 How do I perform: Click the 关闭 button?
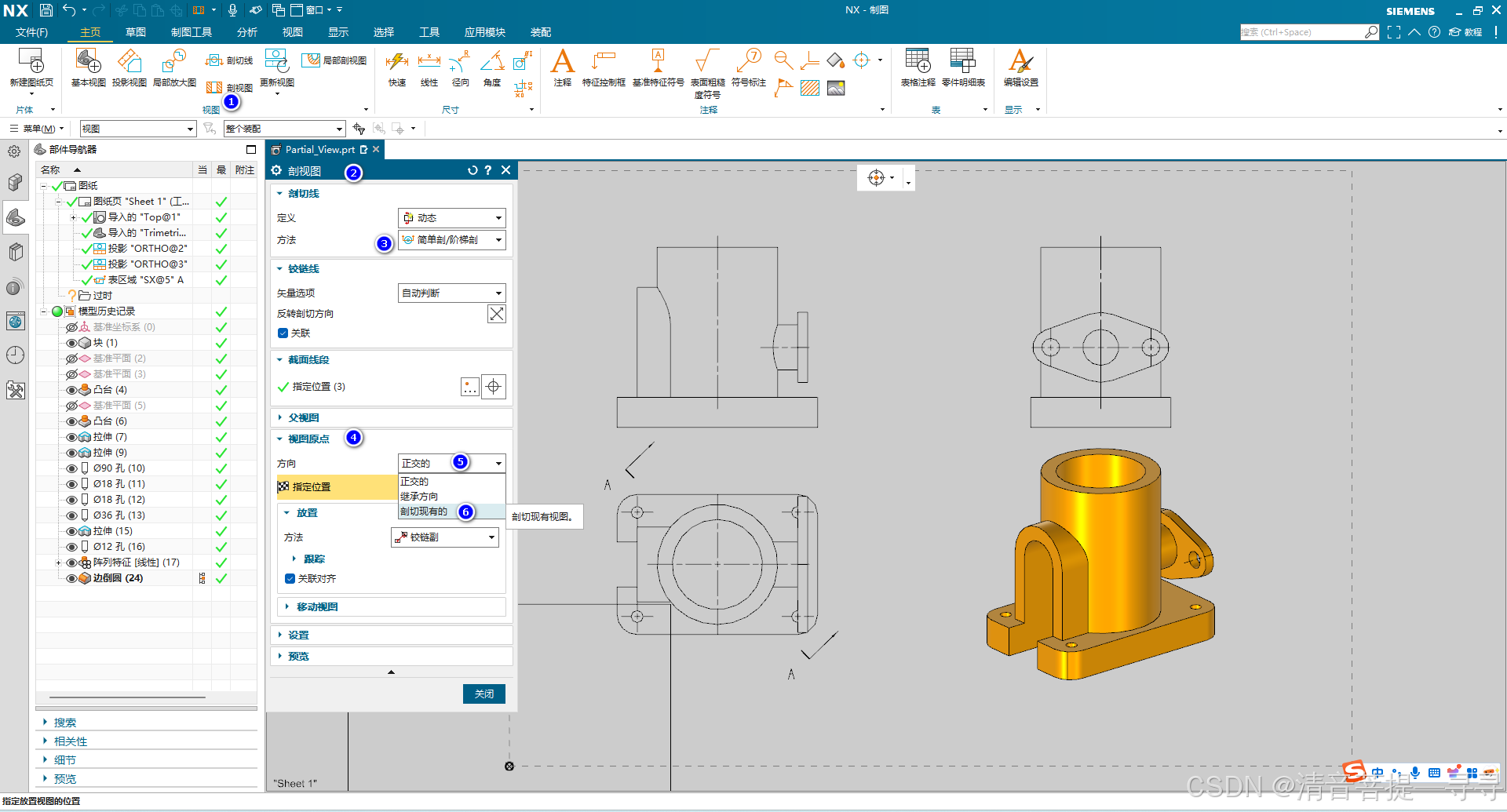(x=484, y=694)
